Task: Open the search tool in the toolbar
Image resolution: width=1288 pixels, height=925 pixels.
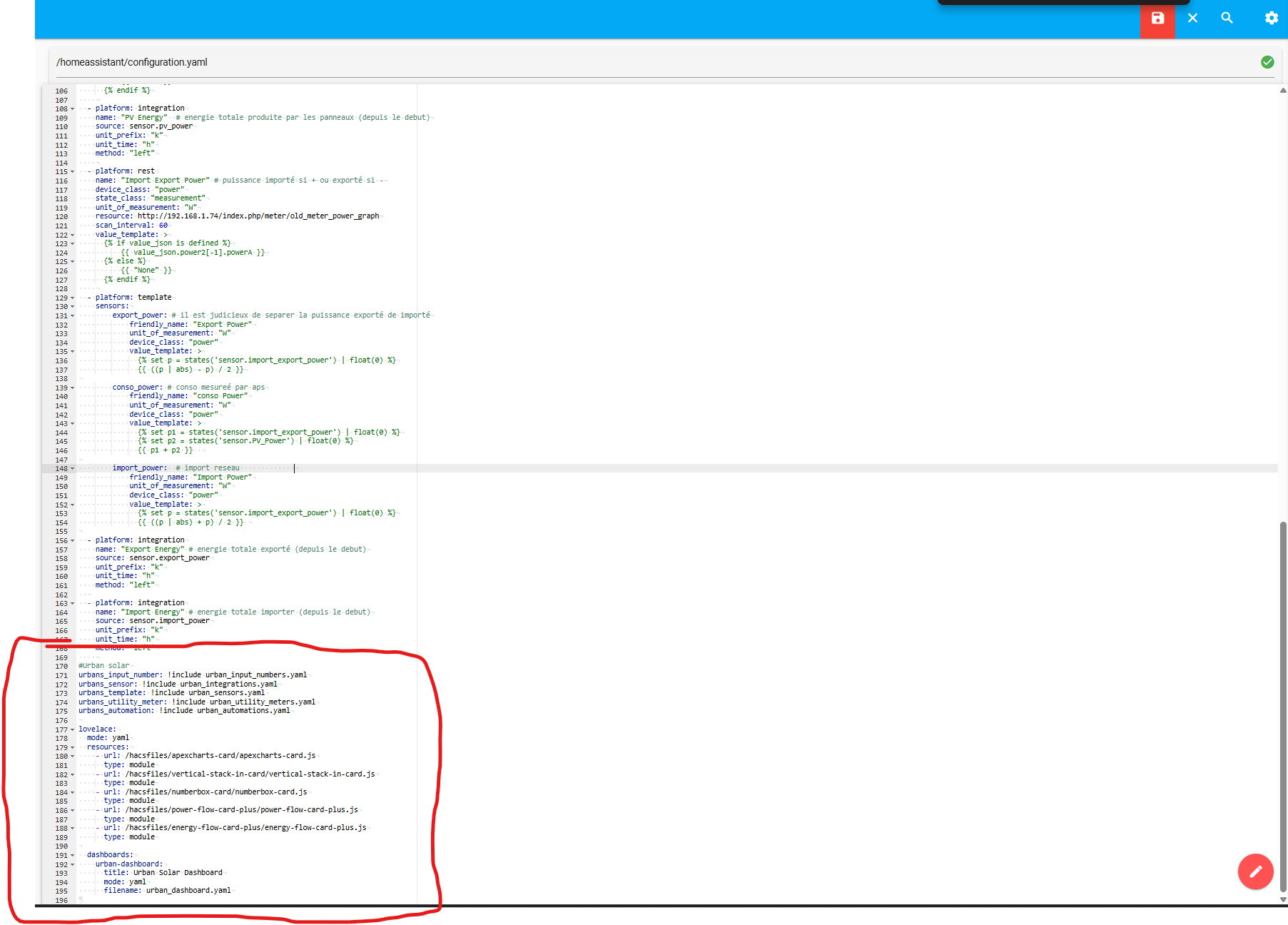Action: coord(1227,19)
